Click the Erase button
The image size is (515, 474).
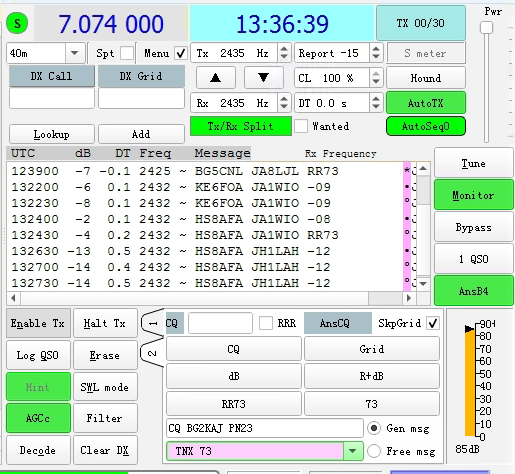pos(105,355)
